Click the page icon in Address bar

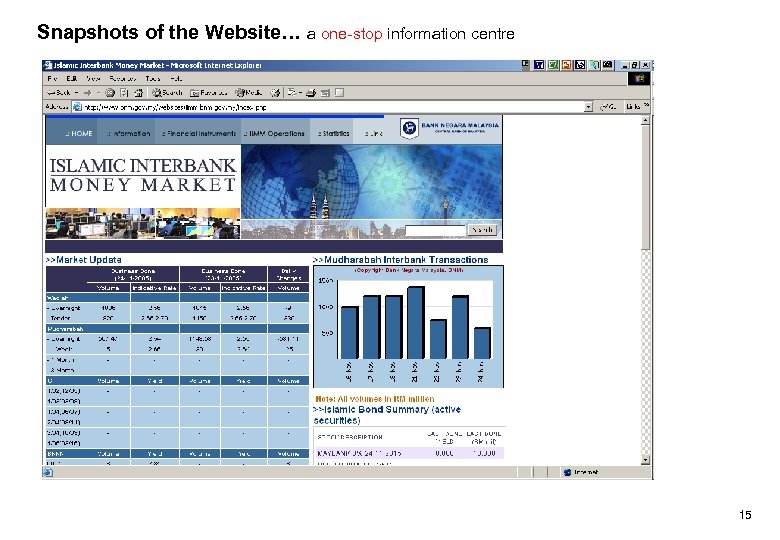[x=78, y=106]
